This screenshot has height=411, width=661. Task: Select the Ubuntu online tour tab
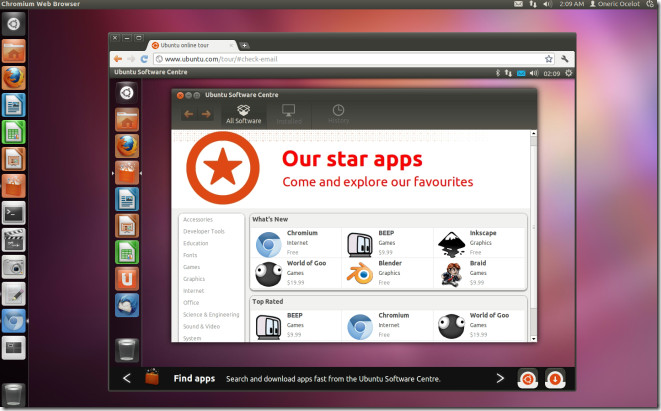click(192, 45)
